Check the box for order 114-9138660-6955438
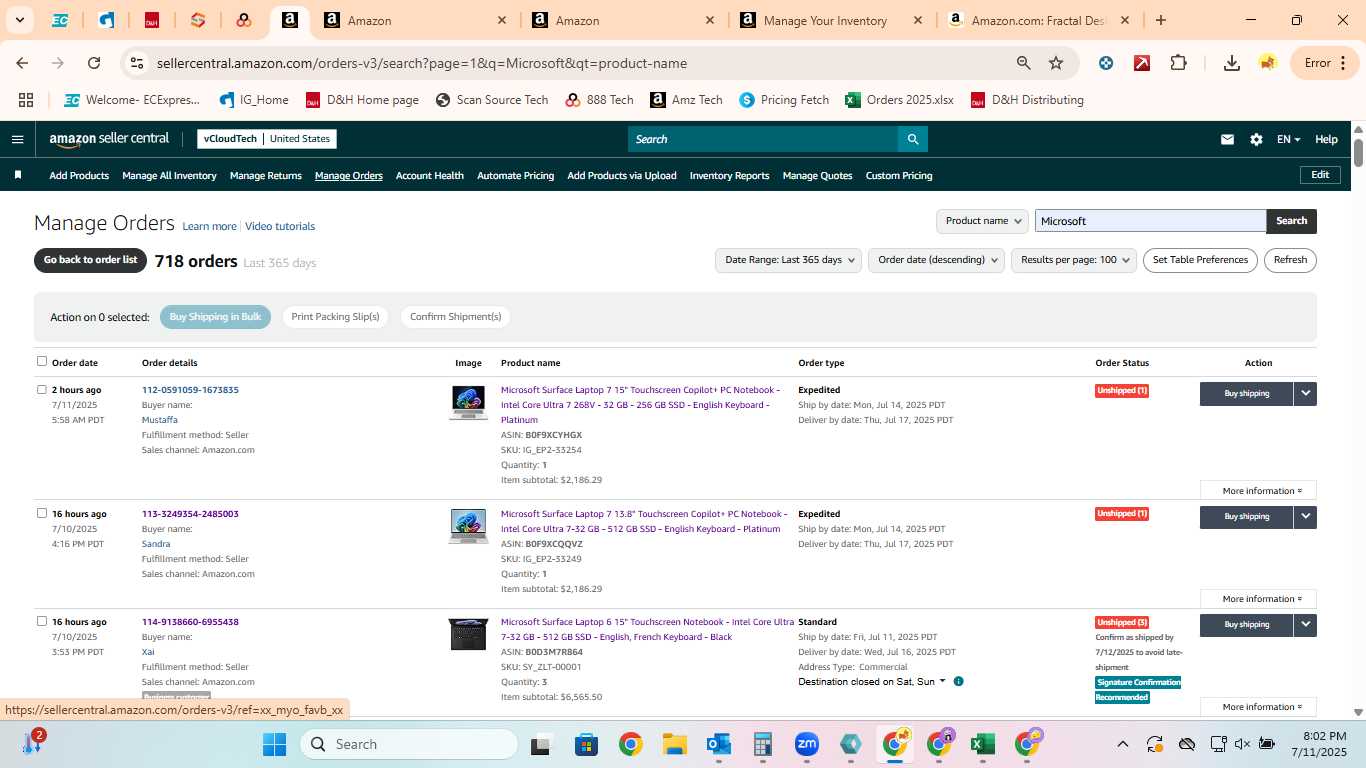This screenshot has height=768, width=1366. tap(42, 621)
